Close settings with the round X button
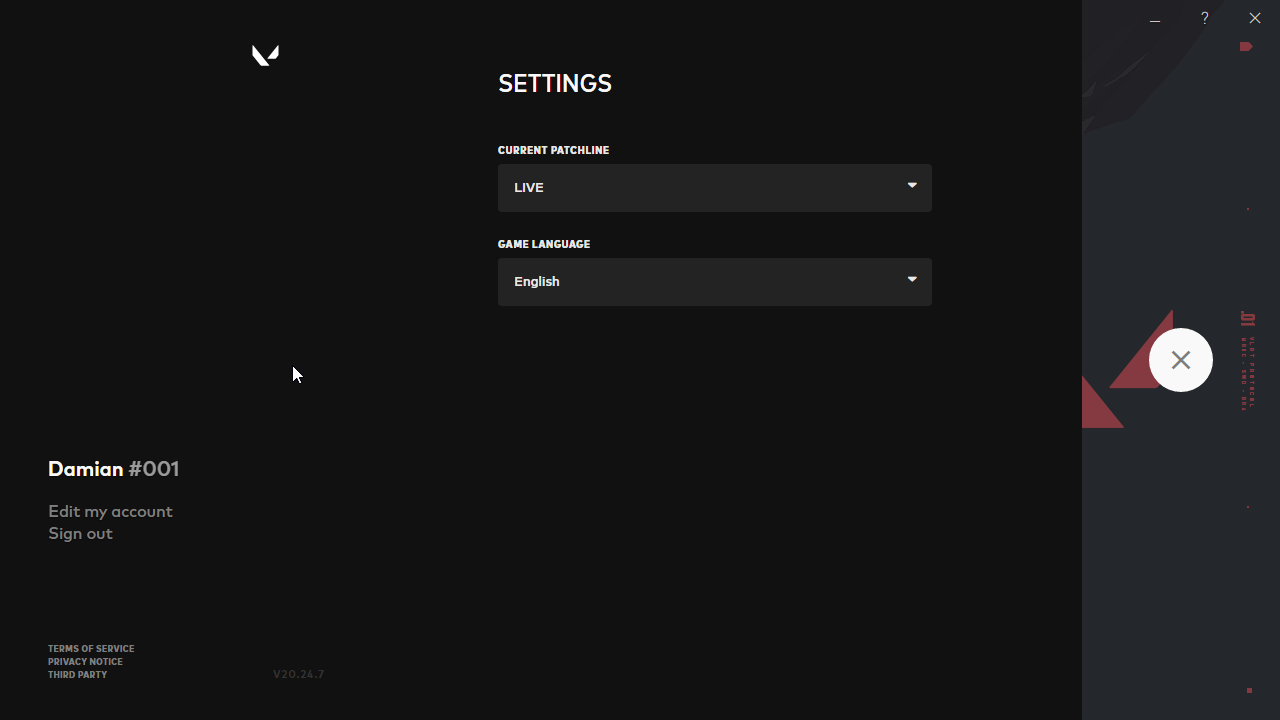Viewport: 1280px width, 720px height. [x=1180, y=360]
